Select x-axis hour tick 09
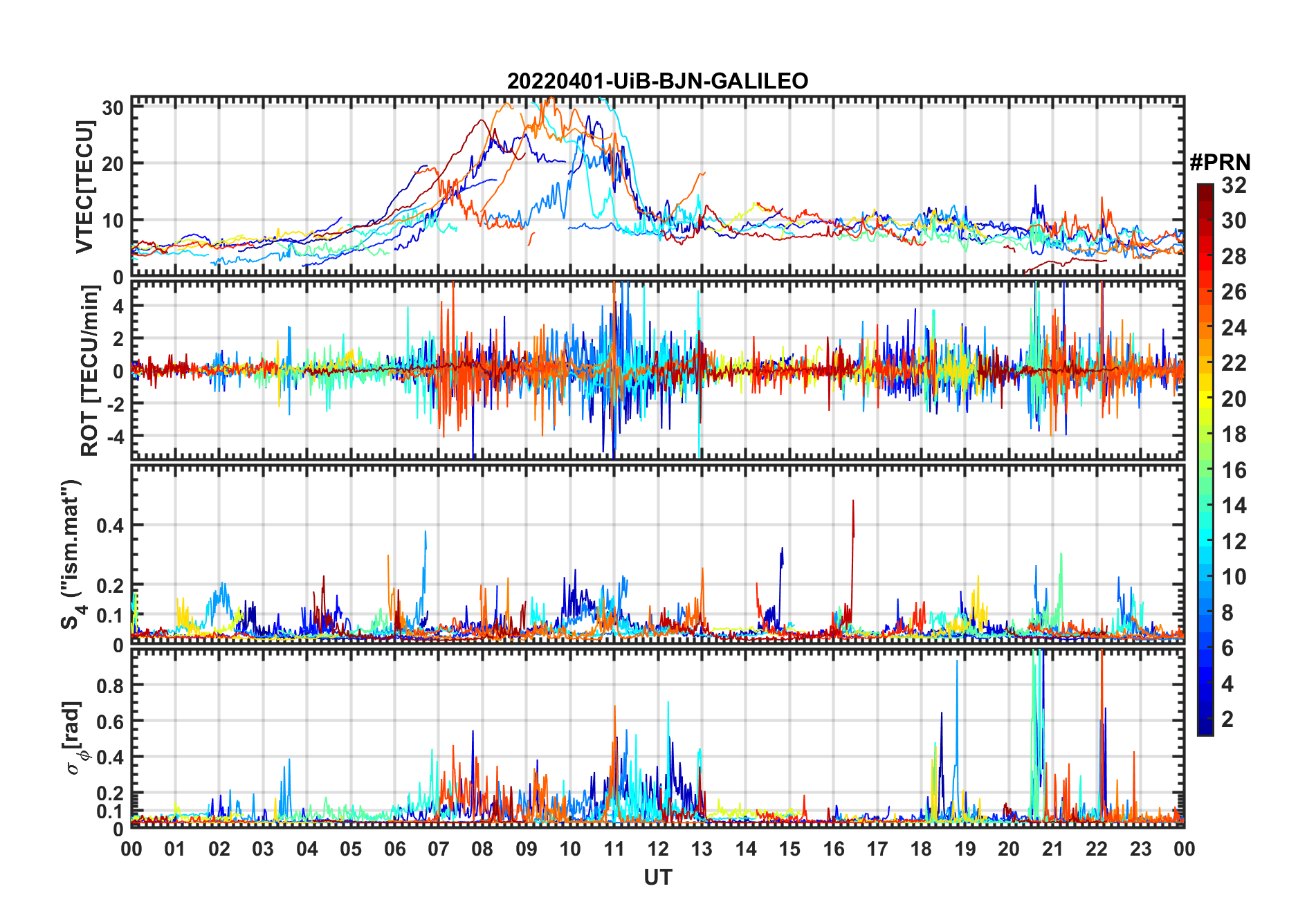 pyautogui.click(x=527, y=849)
